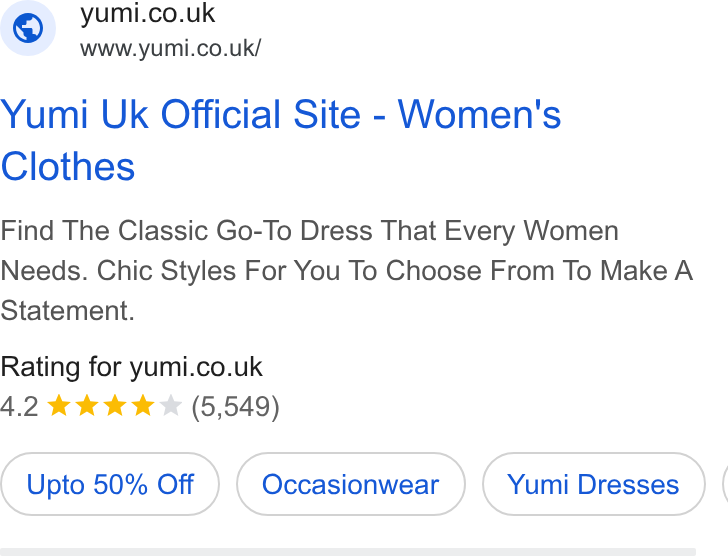The height and width of the screenshot is (556, 728).
Task: Click the second gold rating star
Action: click(87, 406)
